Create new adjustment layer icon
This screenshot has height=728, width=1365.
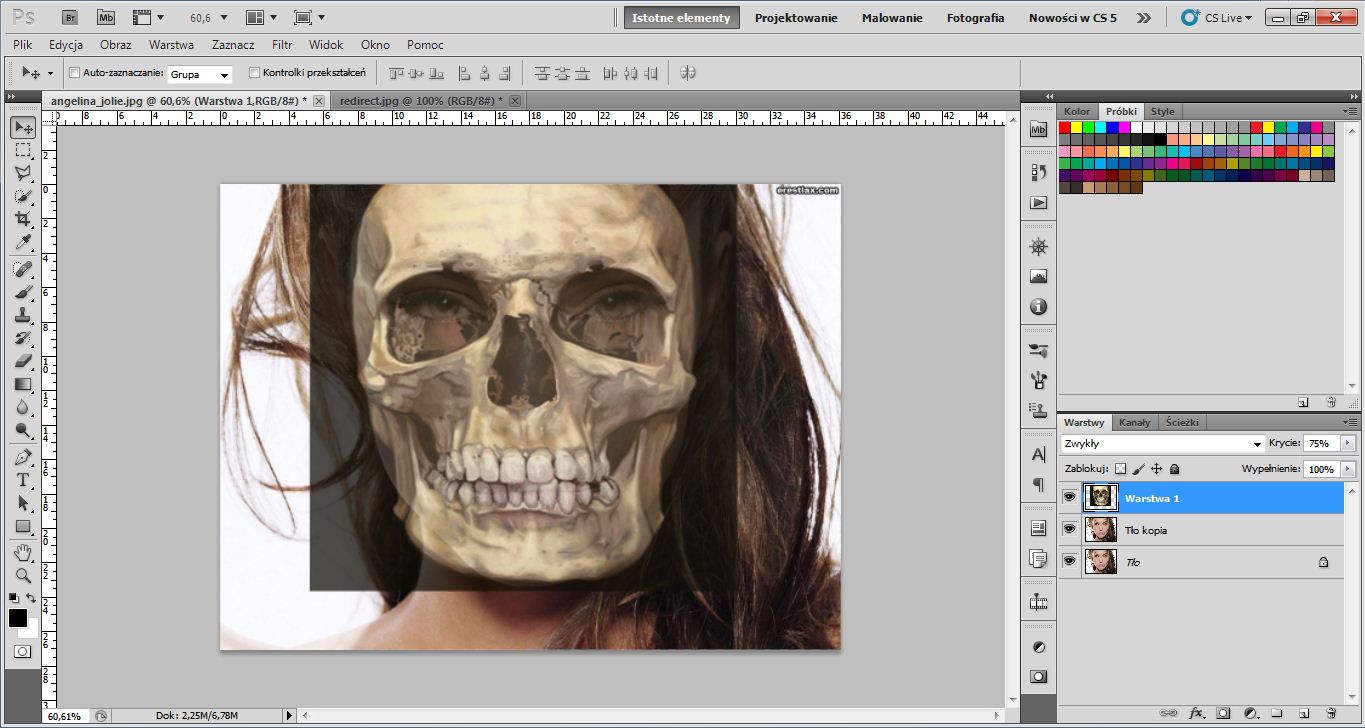[1250, 714]
